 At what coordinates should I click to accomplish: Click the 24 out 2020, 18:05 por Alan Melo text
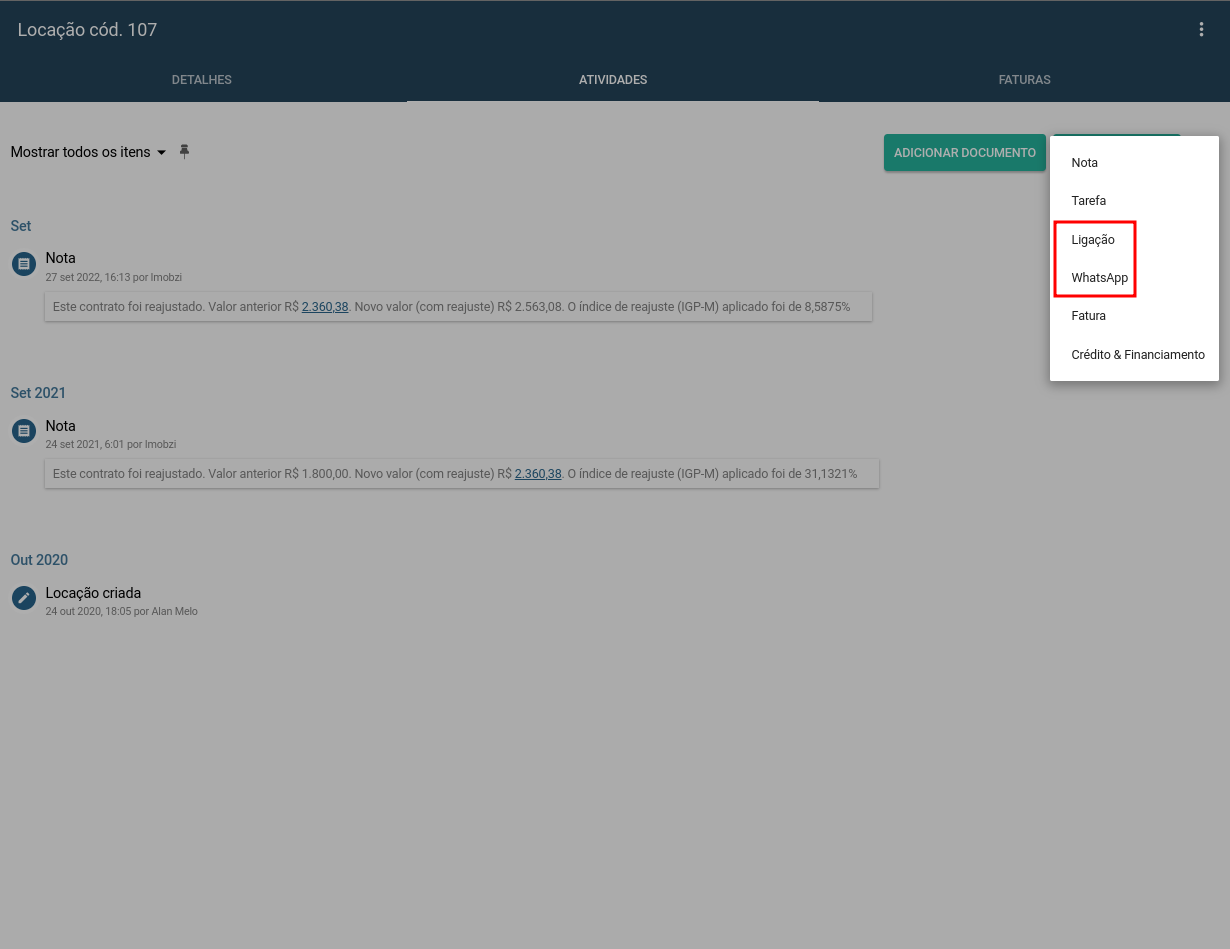tap(122, 611)
